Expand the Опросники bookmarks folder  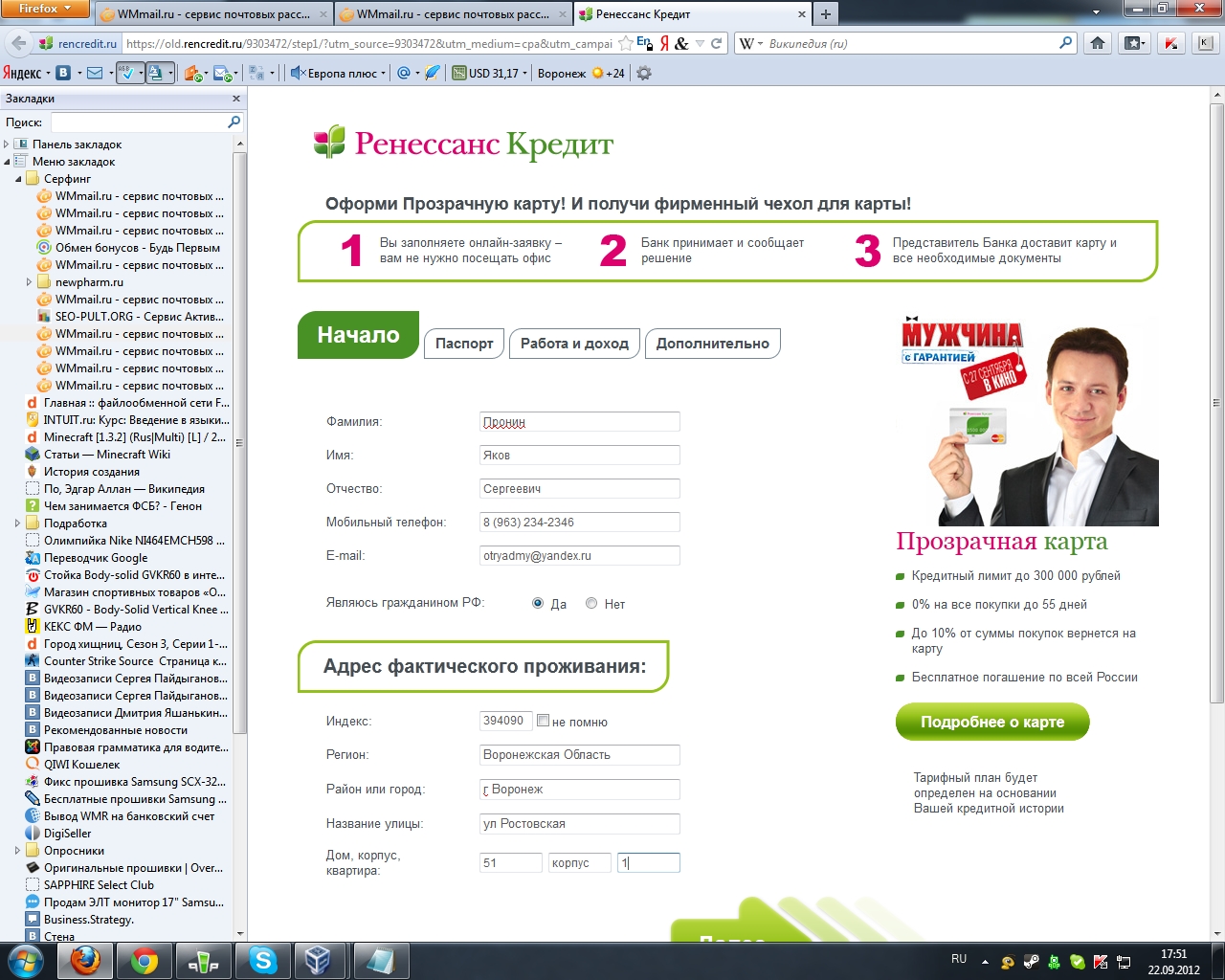tap(18, 851)
